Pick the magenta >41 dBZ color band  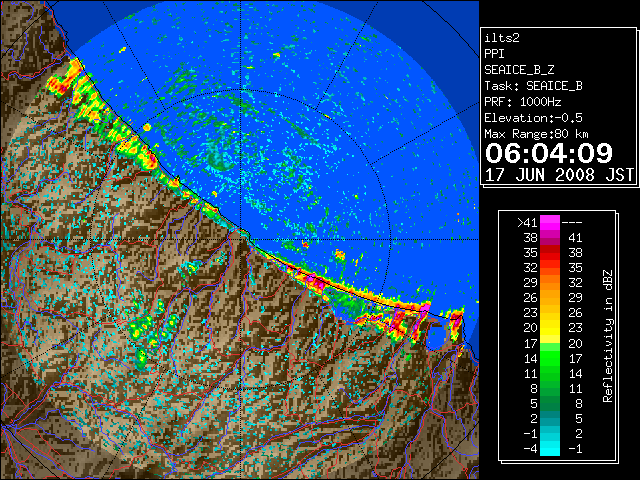point(550,223)
